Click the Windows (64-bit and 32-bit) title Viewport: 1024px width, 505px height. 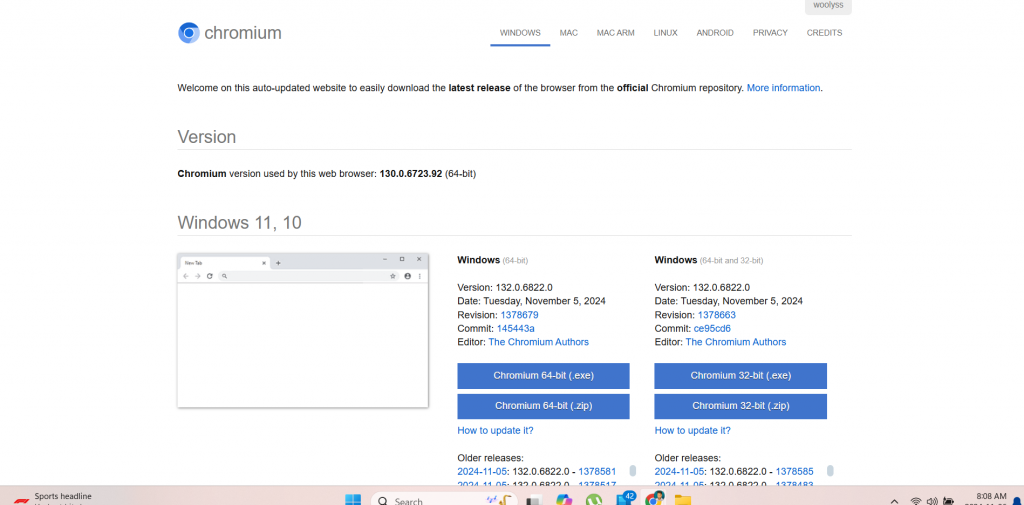click(709, 260)
